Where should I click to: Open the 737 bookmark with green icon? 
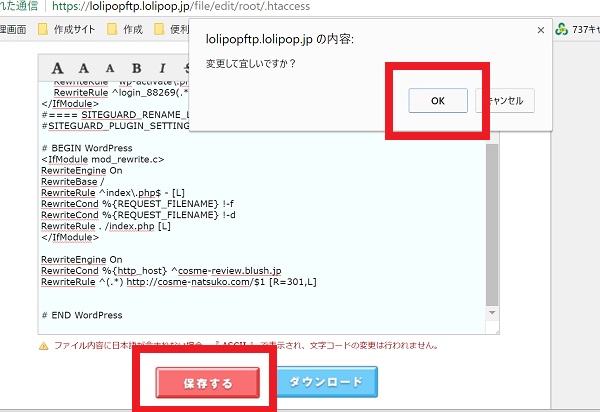(x=577, y=29)
